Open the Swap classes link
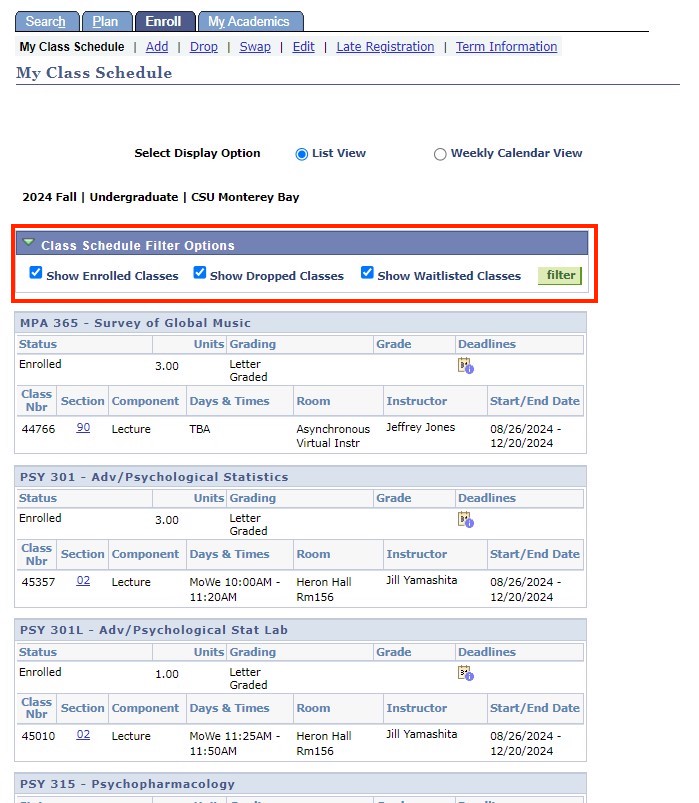Image resolution: width=699 pixels, height=803 pixels. coord(255,47)
